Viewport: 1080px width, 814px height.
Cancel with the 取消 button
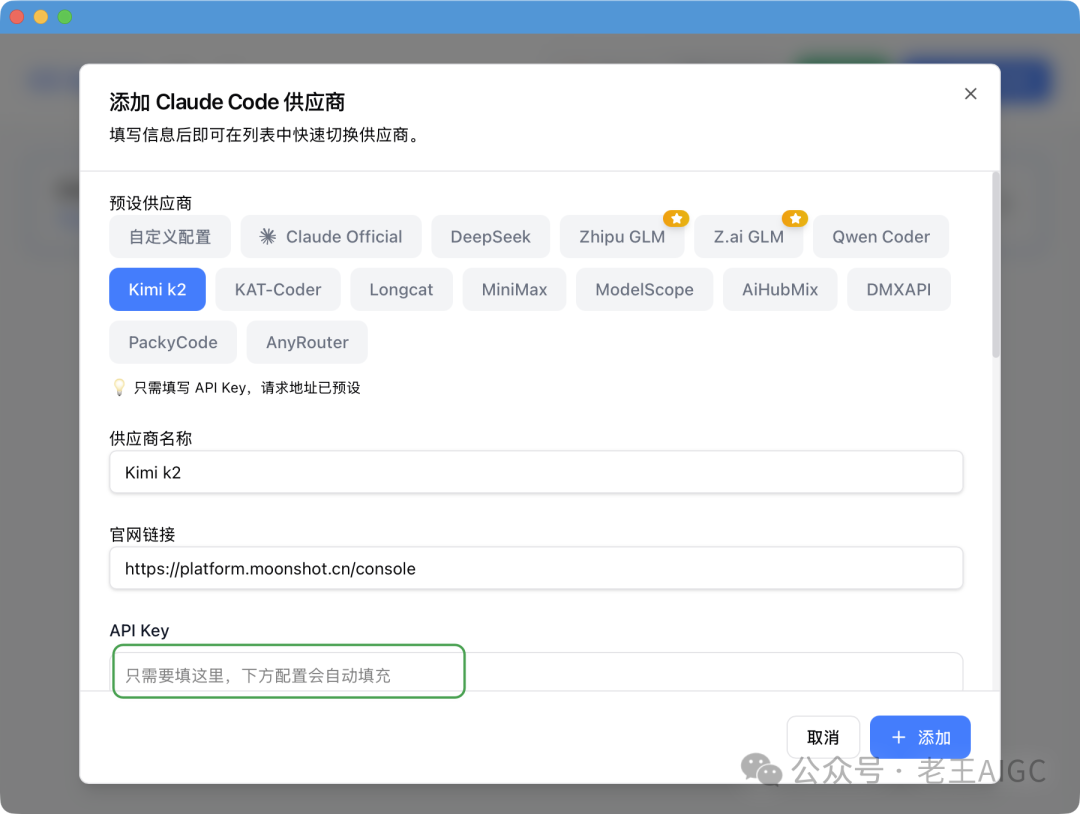823,738
